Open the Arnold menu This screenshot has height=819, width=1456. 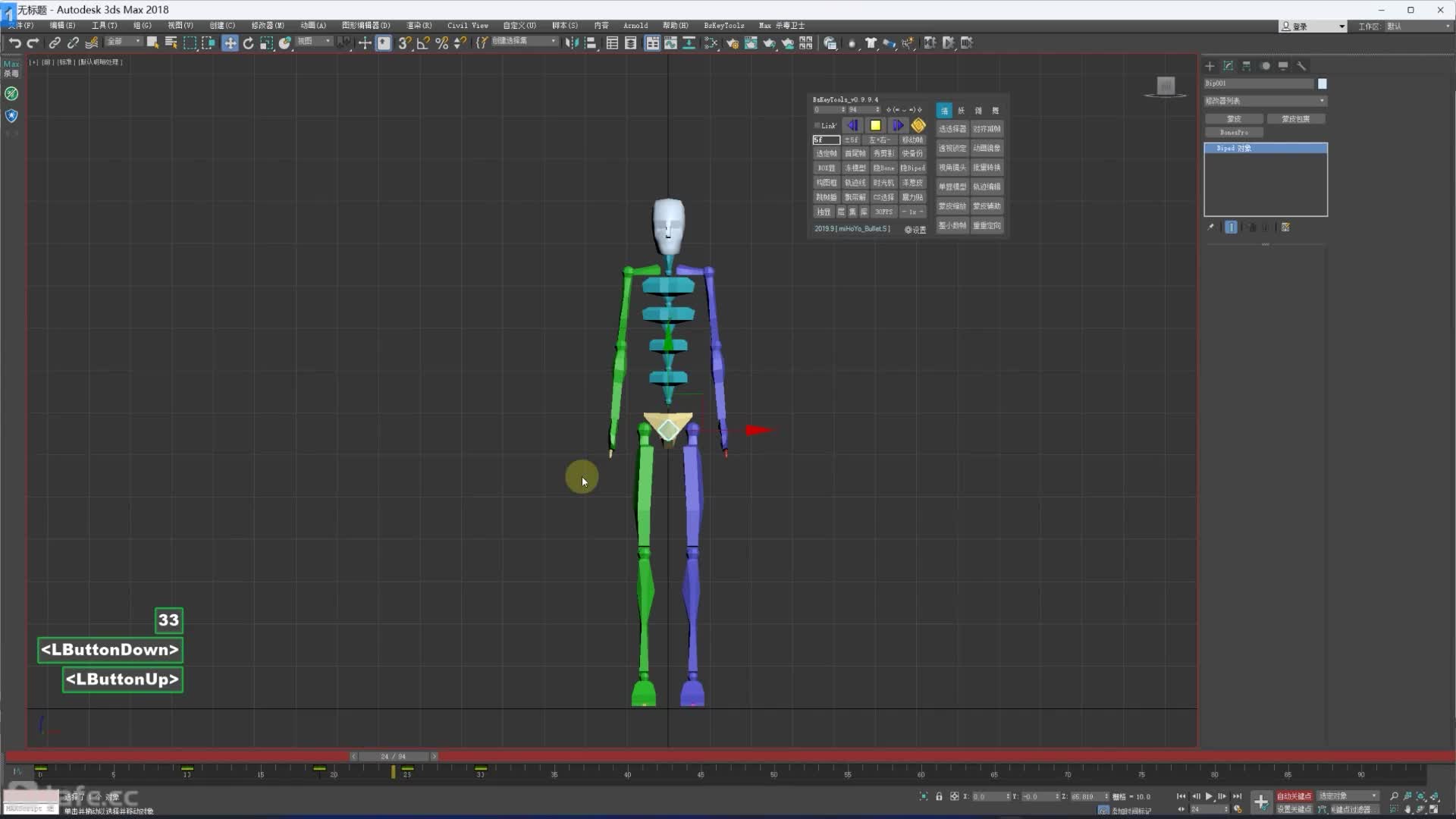coord(635,26)
